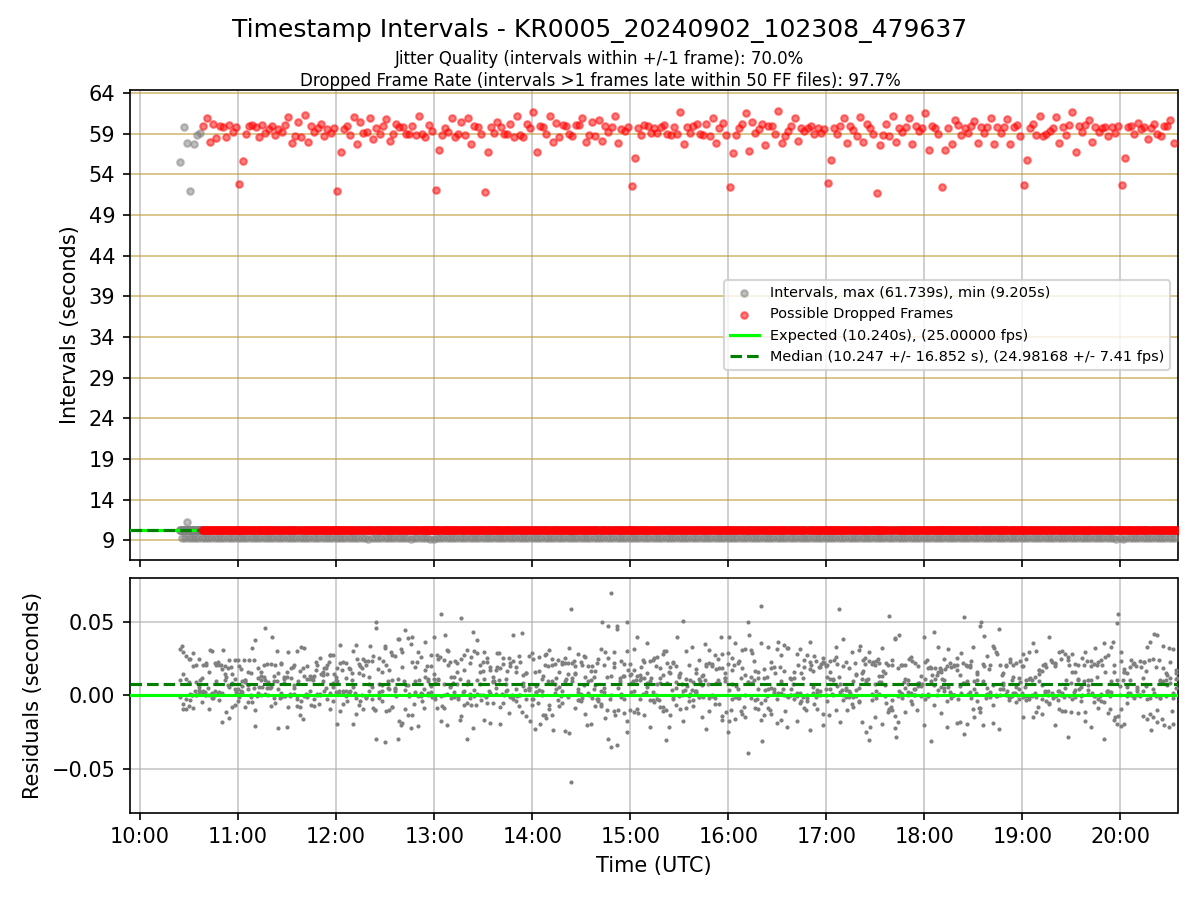
Task: Click the gray marker icon for 'Intervals' in the legend
Action: 743,293
